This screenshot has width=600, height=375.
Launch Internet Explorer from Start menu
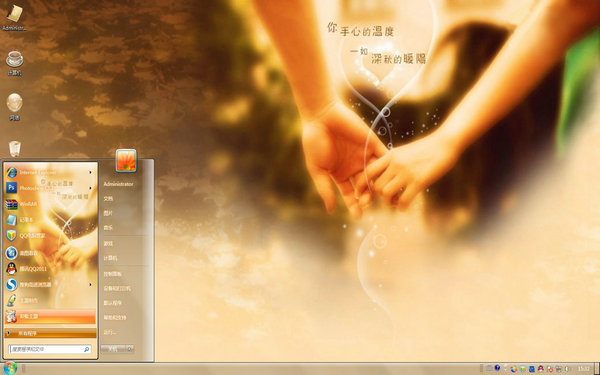50,172
